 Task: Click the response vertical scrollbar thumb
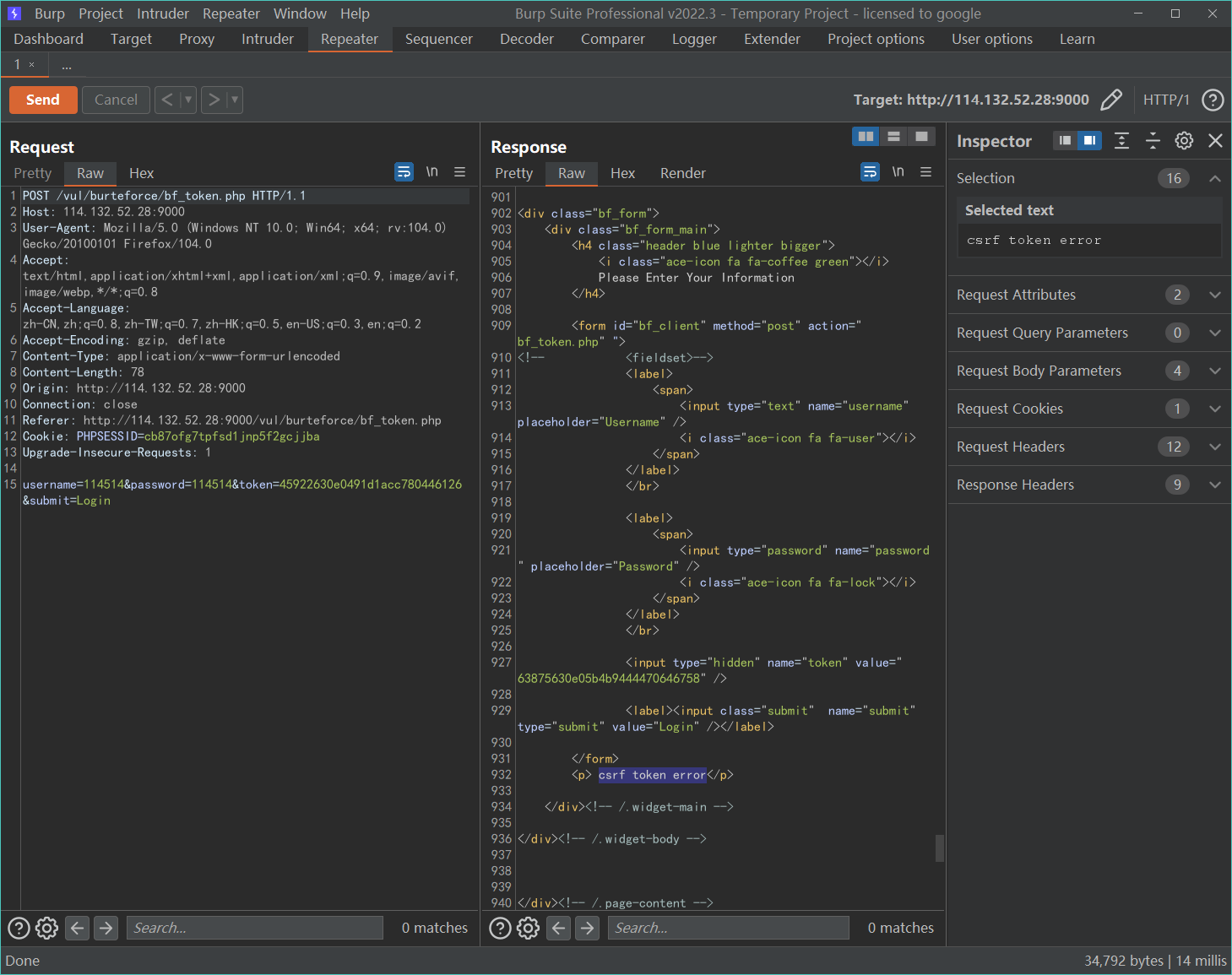940,848
